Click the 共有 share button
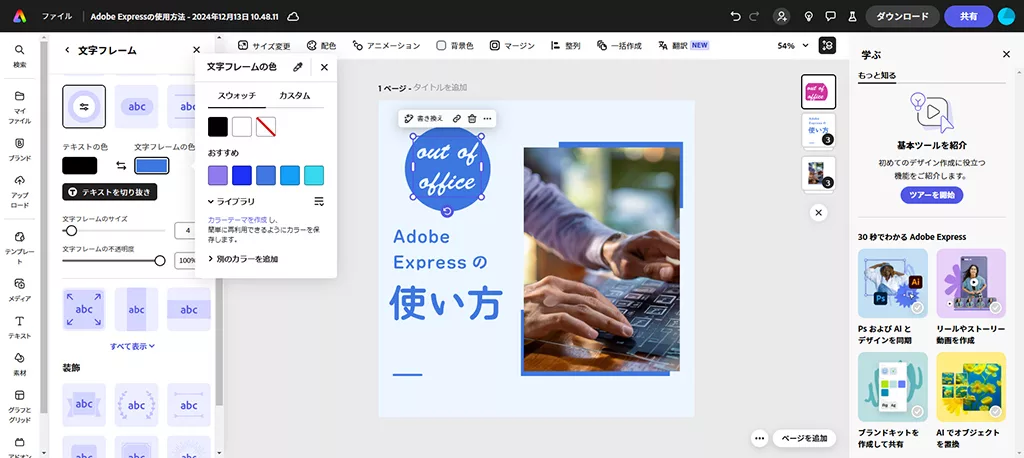Screen dimensions: 1024x458 (968, 16)
